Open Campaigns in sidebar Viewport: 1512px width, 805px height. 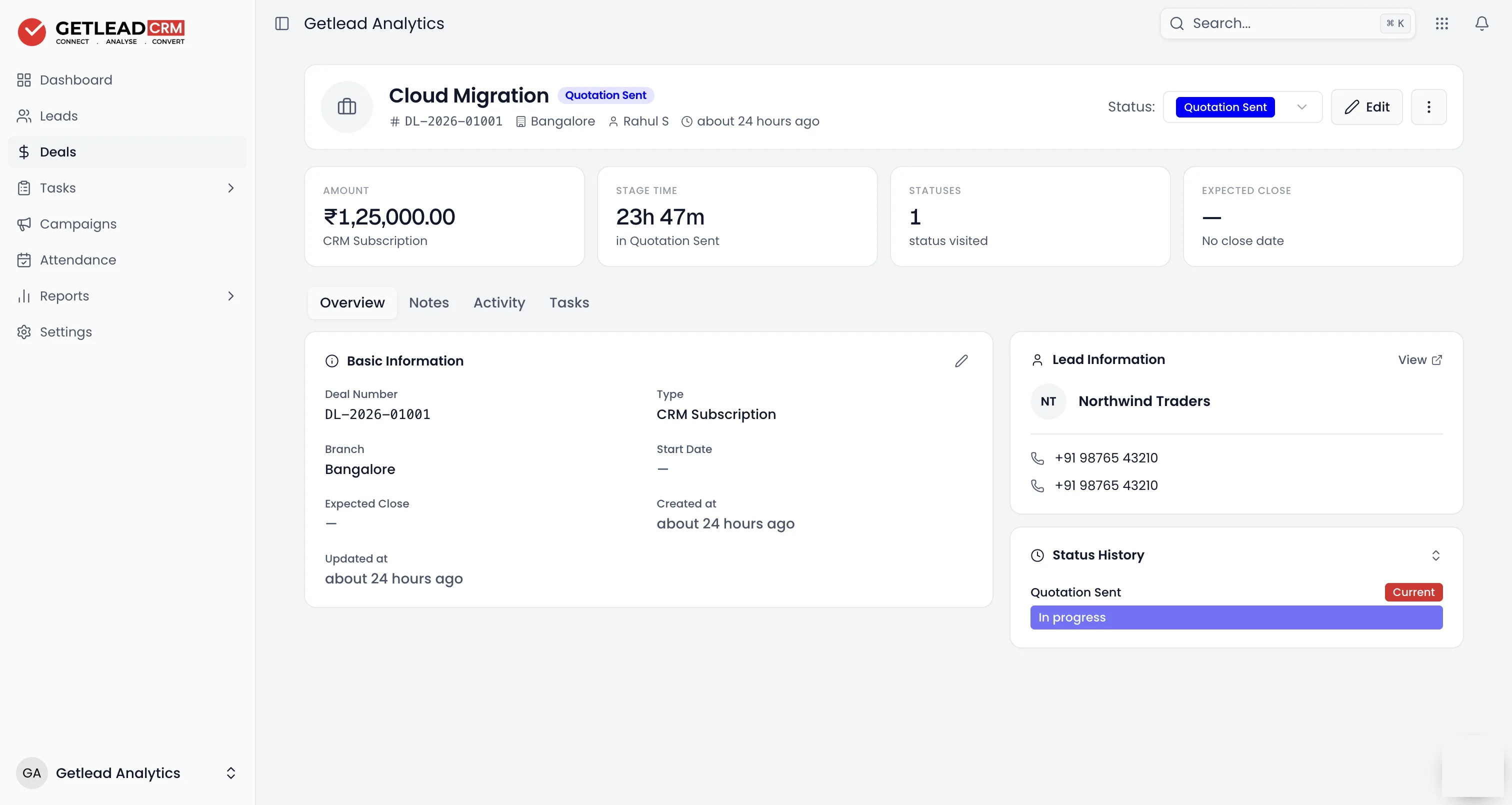127,223
